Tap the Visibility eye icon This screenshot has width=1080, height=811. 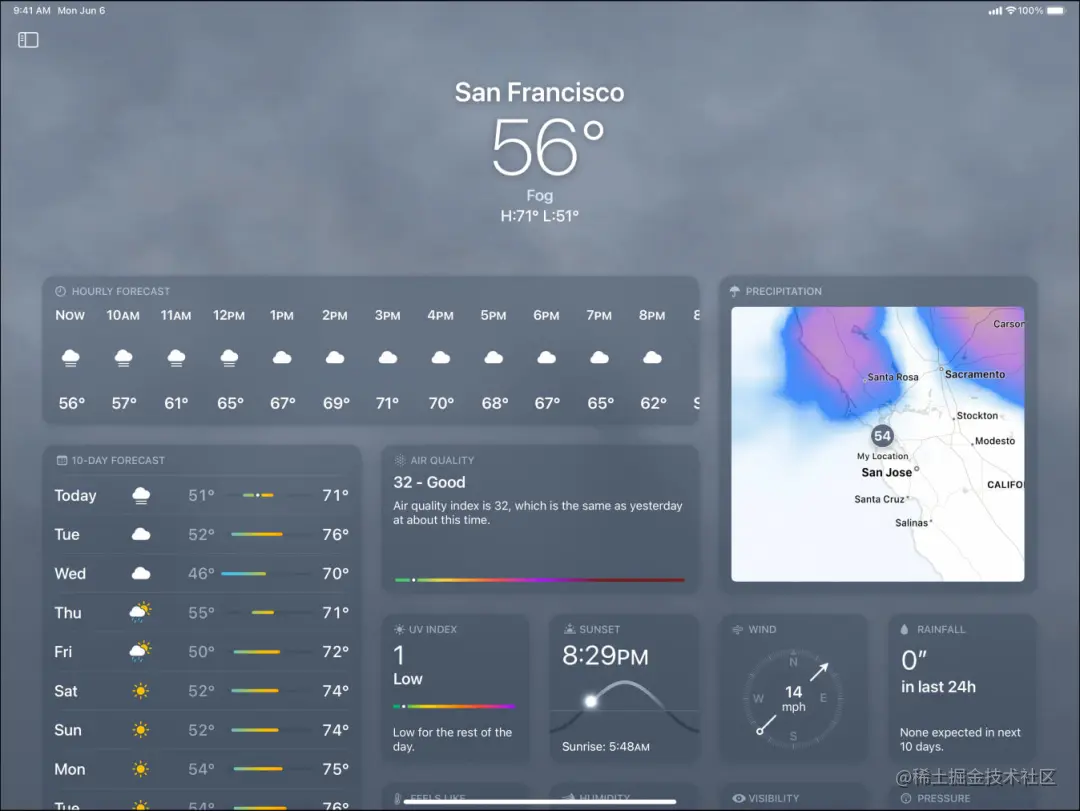pos(738,798)
